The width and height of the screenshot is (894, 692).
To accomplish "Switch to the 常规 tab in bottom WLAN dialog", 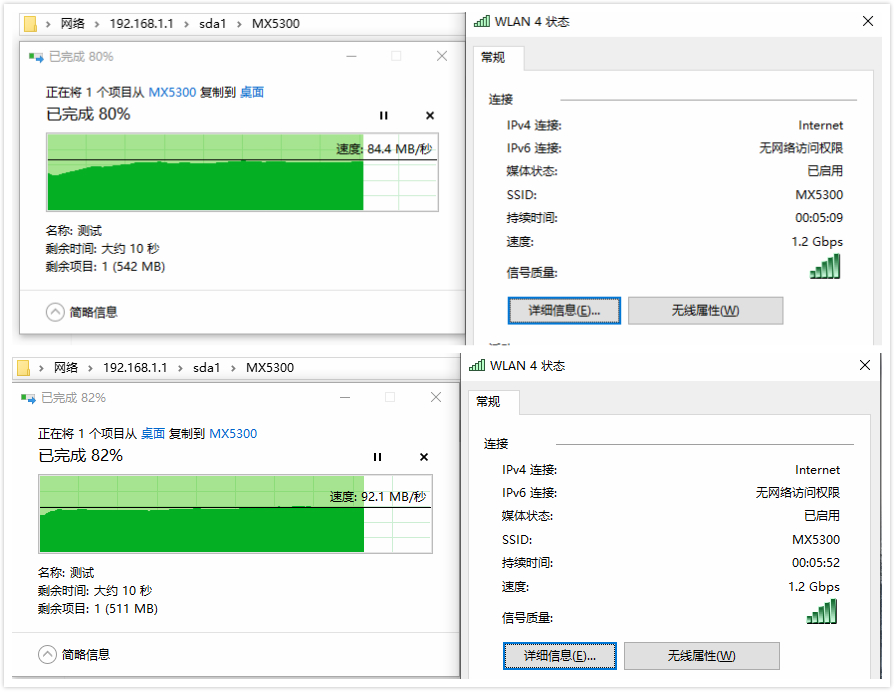I will (491, 403).
